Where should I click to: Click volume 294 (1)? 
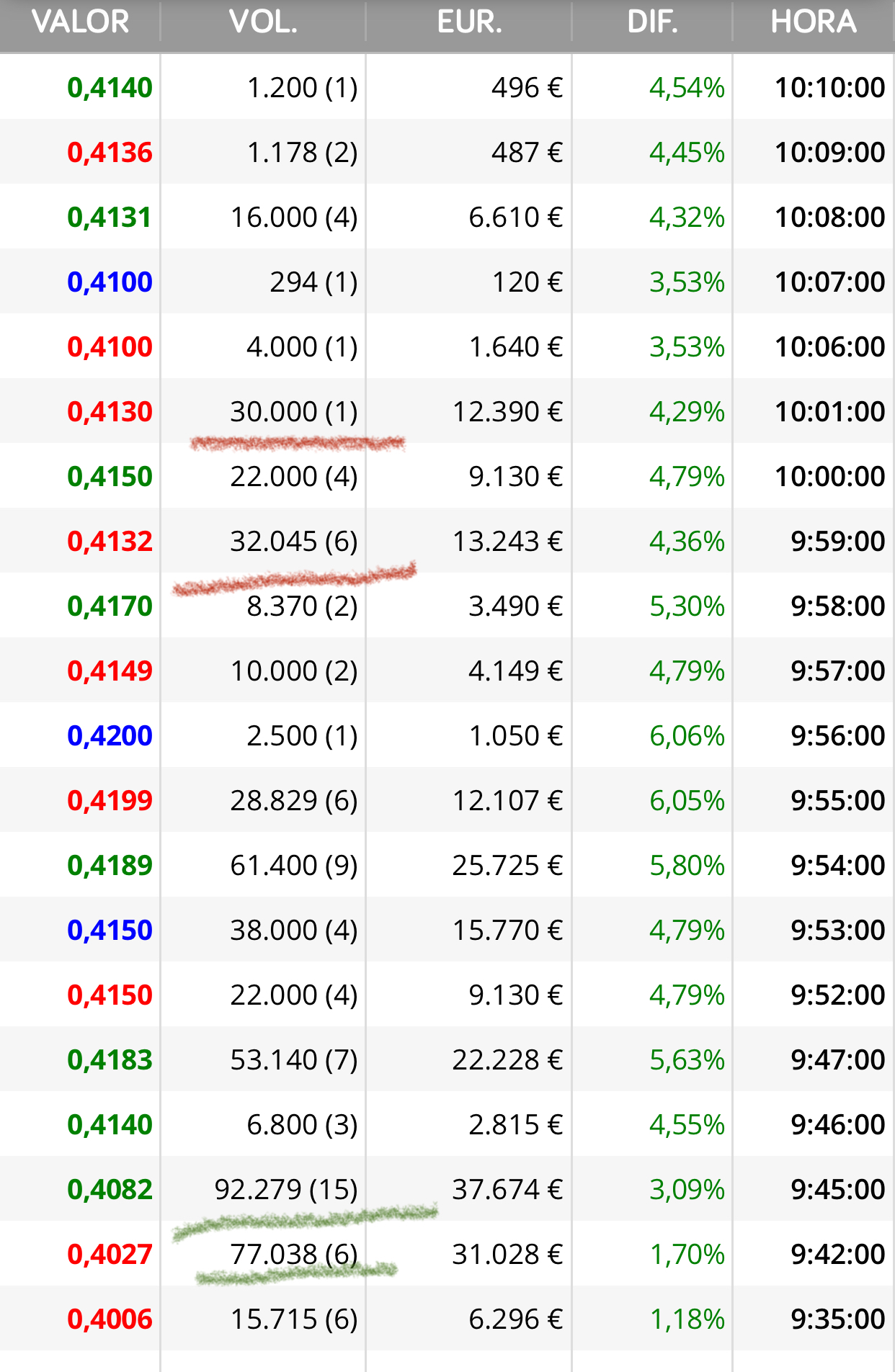313,282
